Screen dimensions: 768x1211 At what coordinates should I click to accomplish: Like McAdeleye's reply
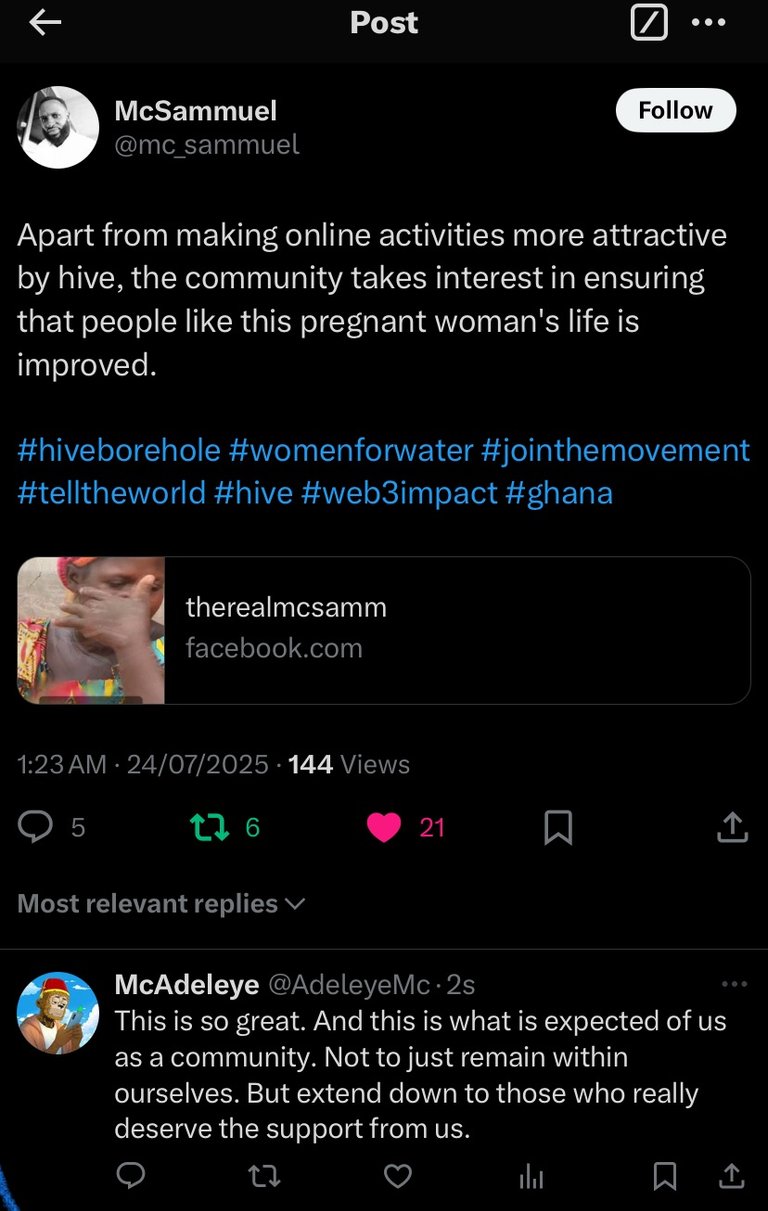click(398, 1176)
